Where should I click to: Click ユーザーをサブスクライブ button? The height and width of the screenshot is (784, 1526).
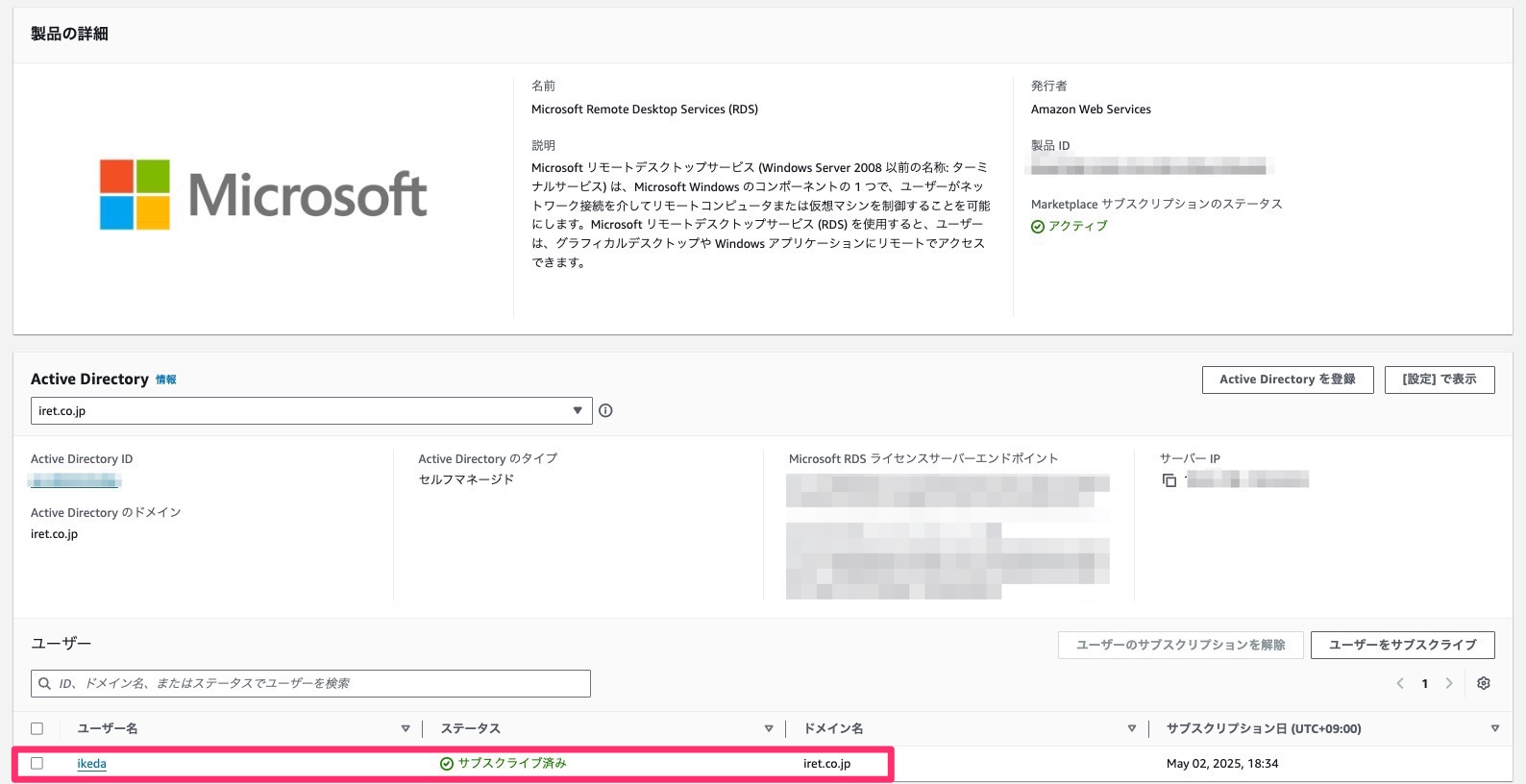(1403, 645)
